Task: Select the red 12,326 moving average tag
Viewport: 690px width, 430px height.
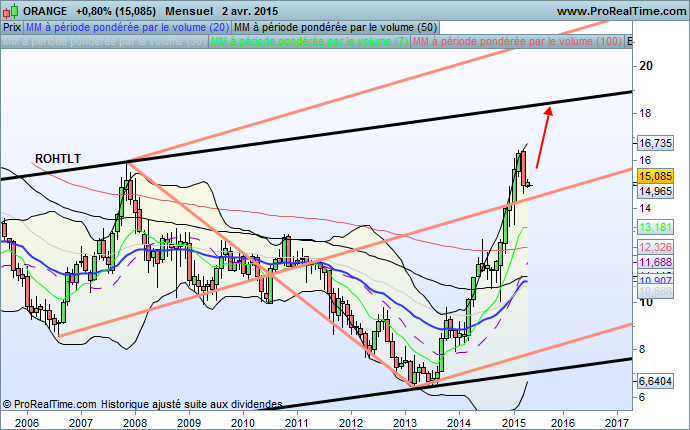Action: tap(655, 247)
